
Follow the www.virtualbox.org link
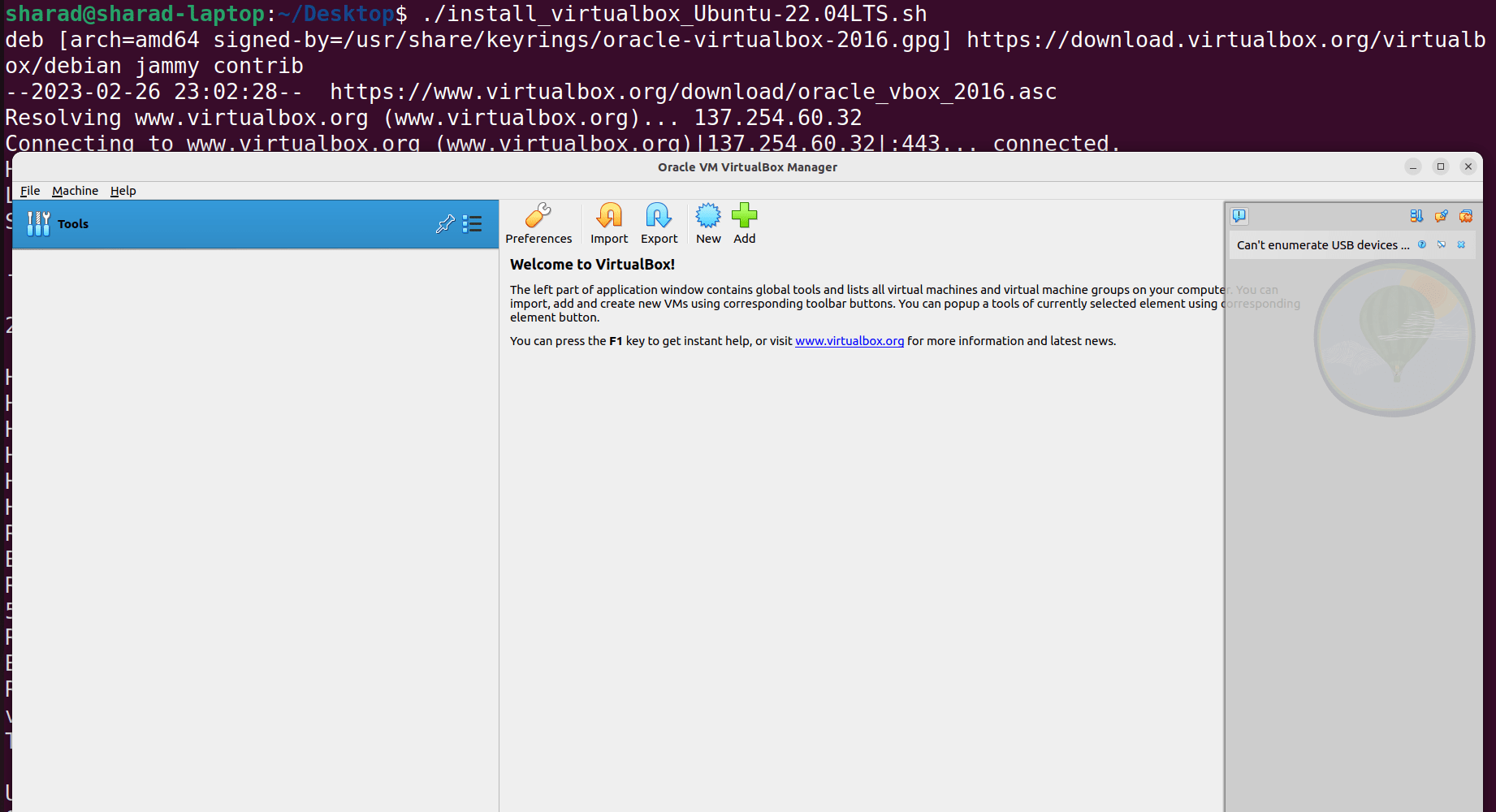click(850, 341)
